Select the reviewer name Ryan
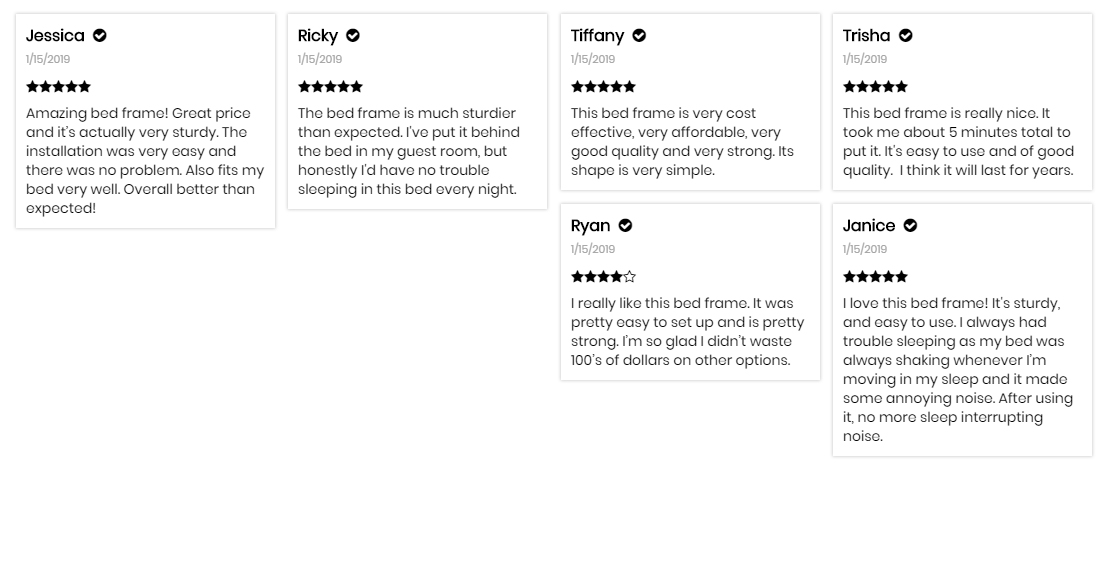 click(x=590, y=226)
